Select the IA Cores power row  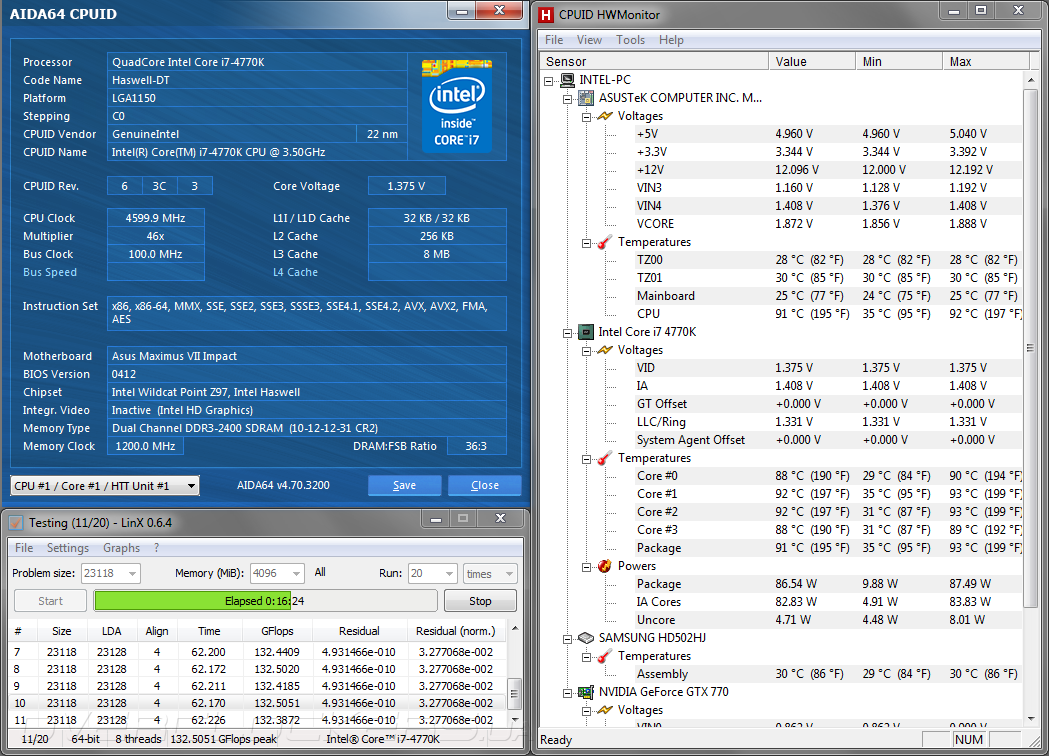click(x=828, y=602)
